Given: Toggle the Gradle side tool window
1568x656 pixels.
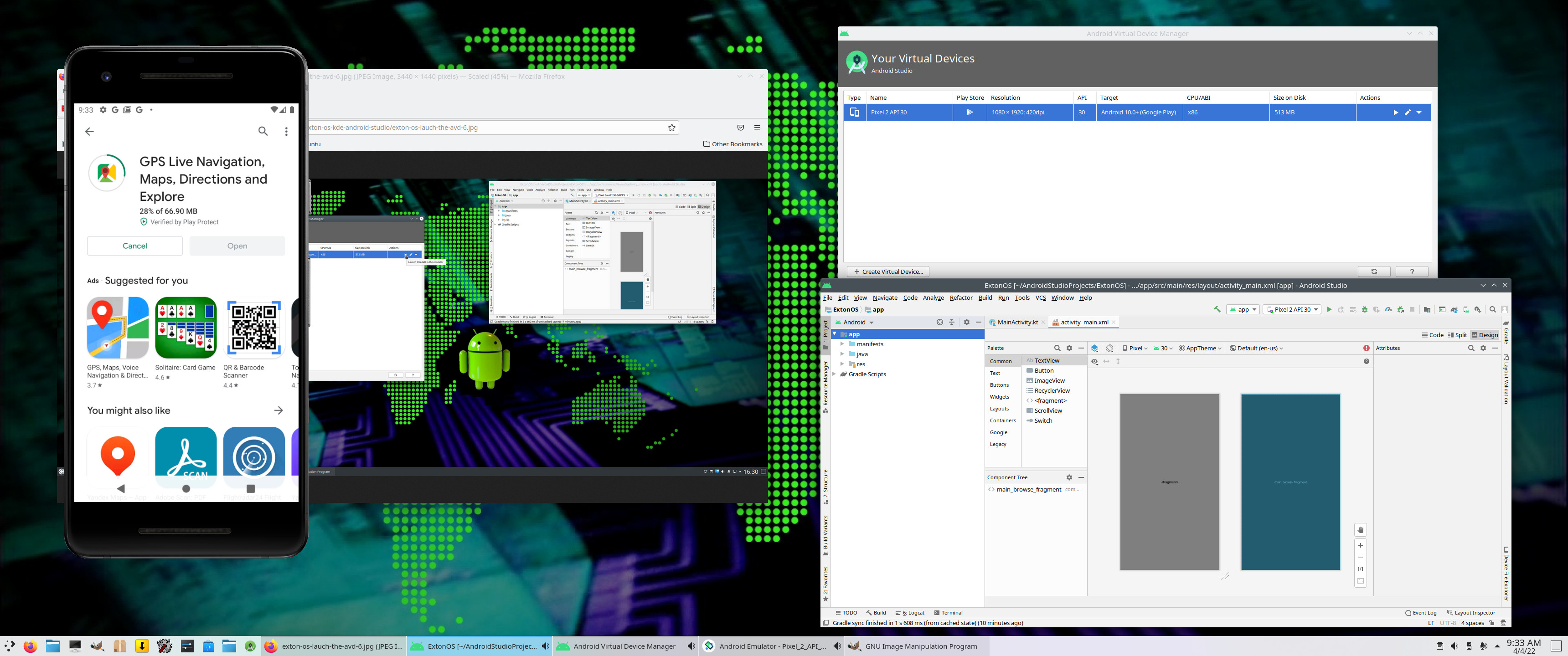Looking at the screenshot, I should tap(1506, 332).
